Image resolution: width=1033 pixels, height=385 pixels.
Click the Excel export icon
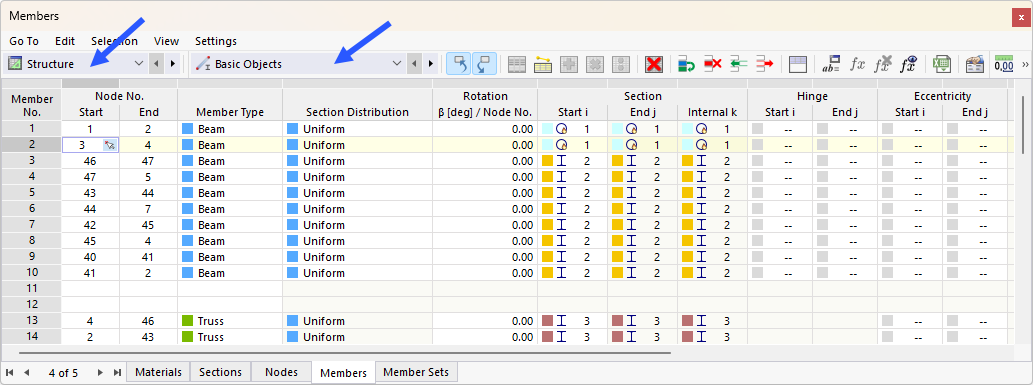coord(941,64)
